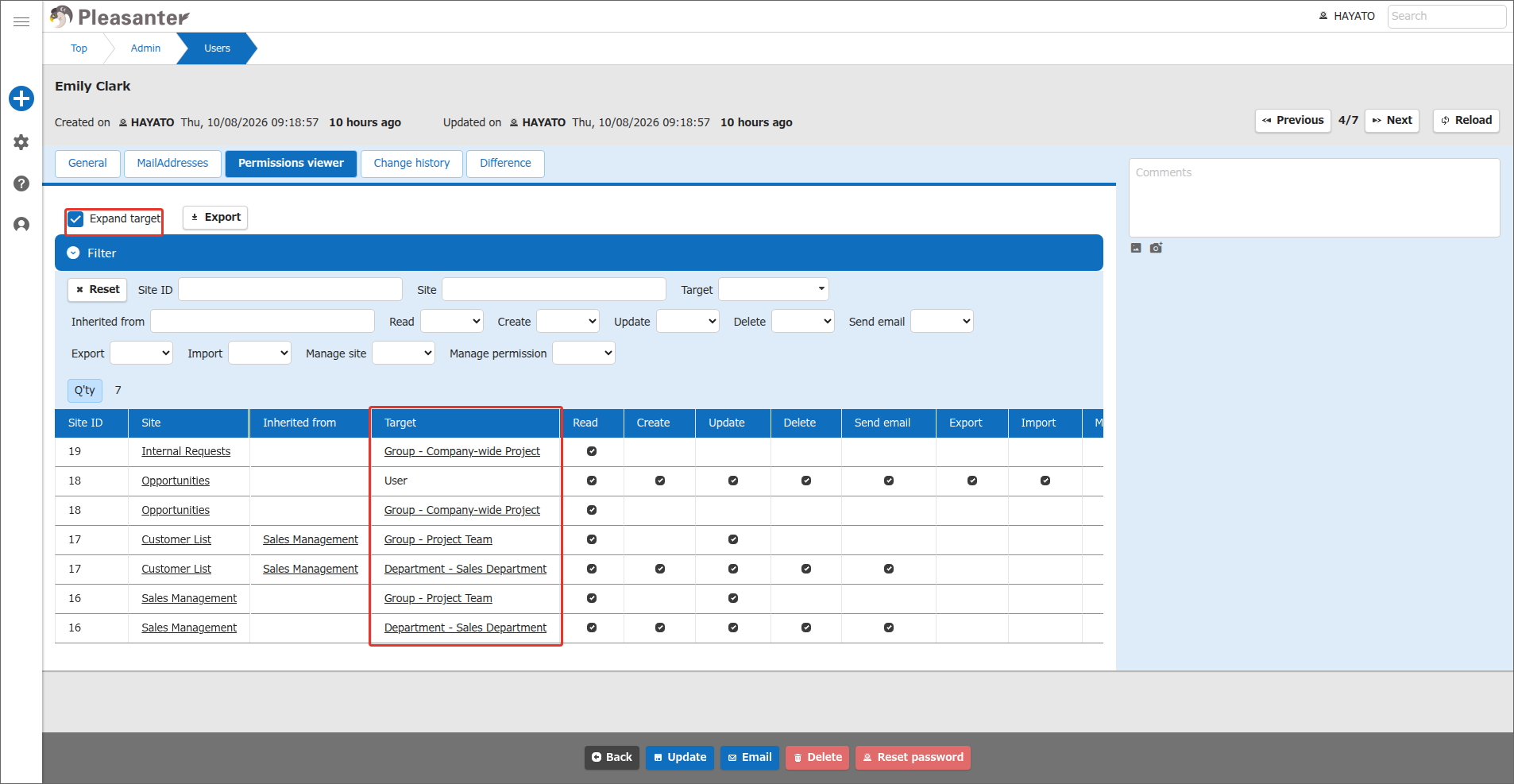
Task: Focus the top Search box
Action: [1446, 16]
